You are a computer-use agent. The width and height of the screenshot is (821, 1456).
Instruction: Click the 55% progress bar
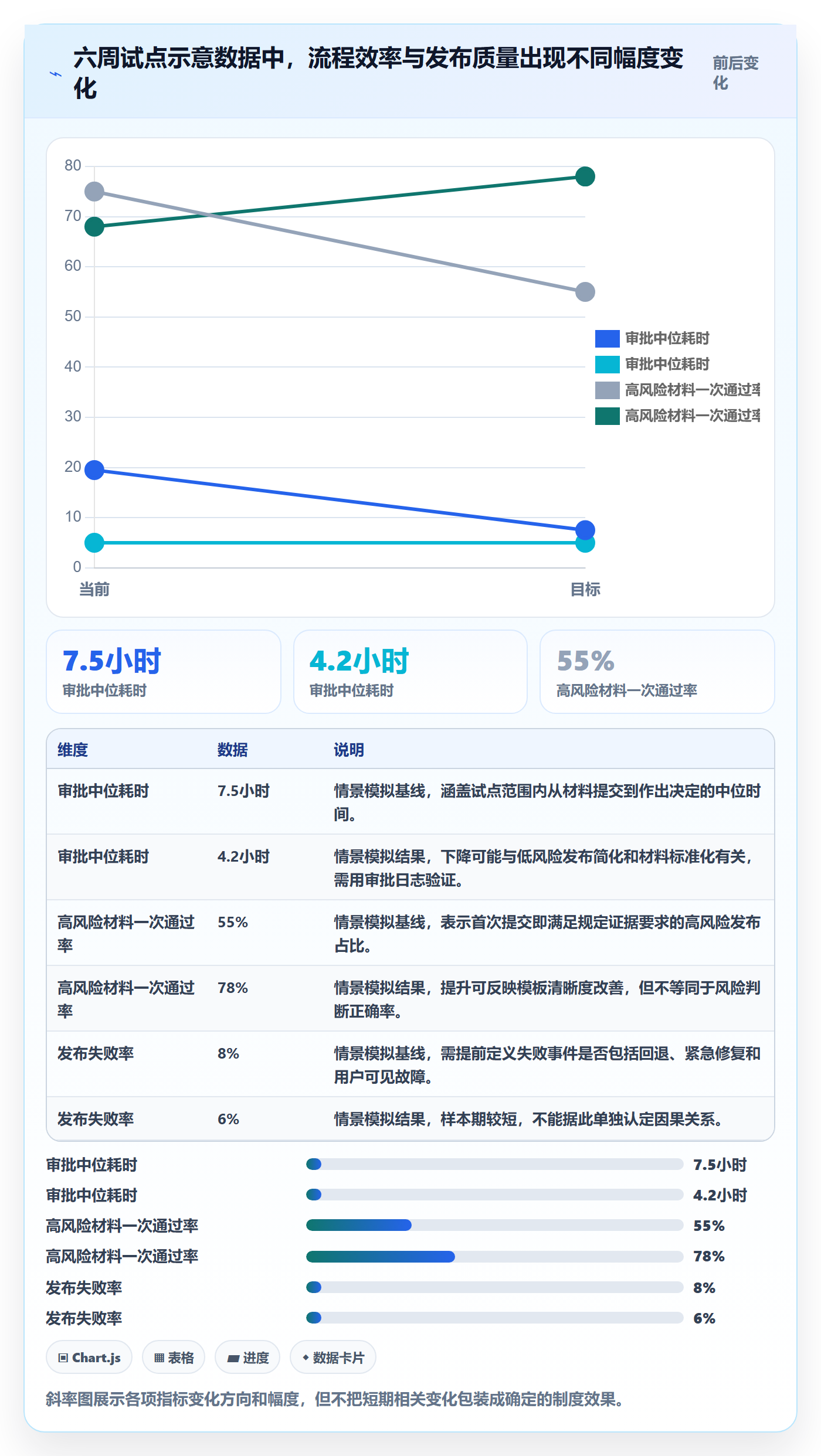pyautogui.click(x=494, y=1225)
